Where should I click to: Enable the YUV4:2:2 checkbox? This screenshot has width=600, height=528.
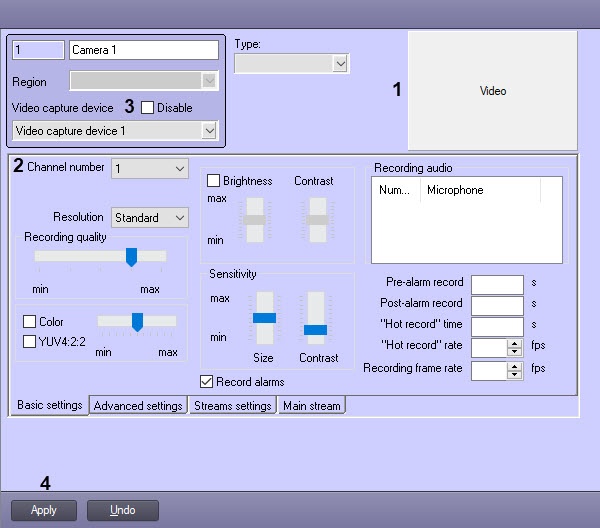pyautogui.click(x=29, y=341)
